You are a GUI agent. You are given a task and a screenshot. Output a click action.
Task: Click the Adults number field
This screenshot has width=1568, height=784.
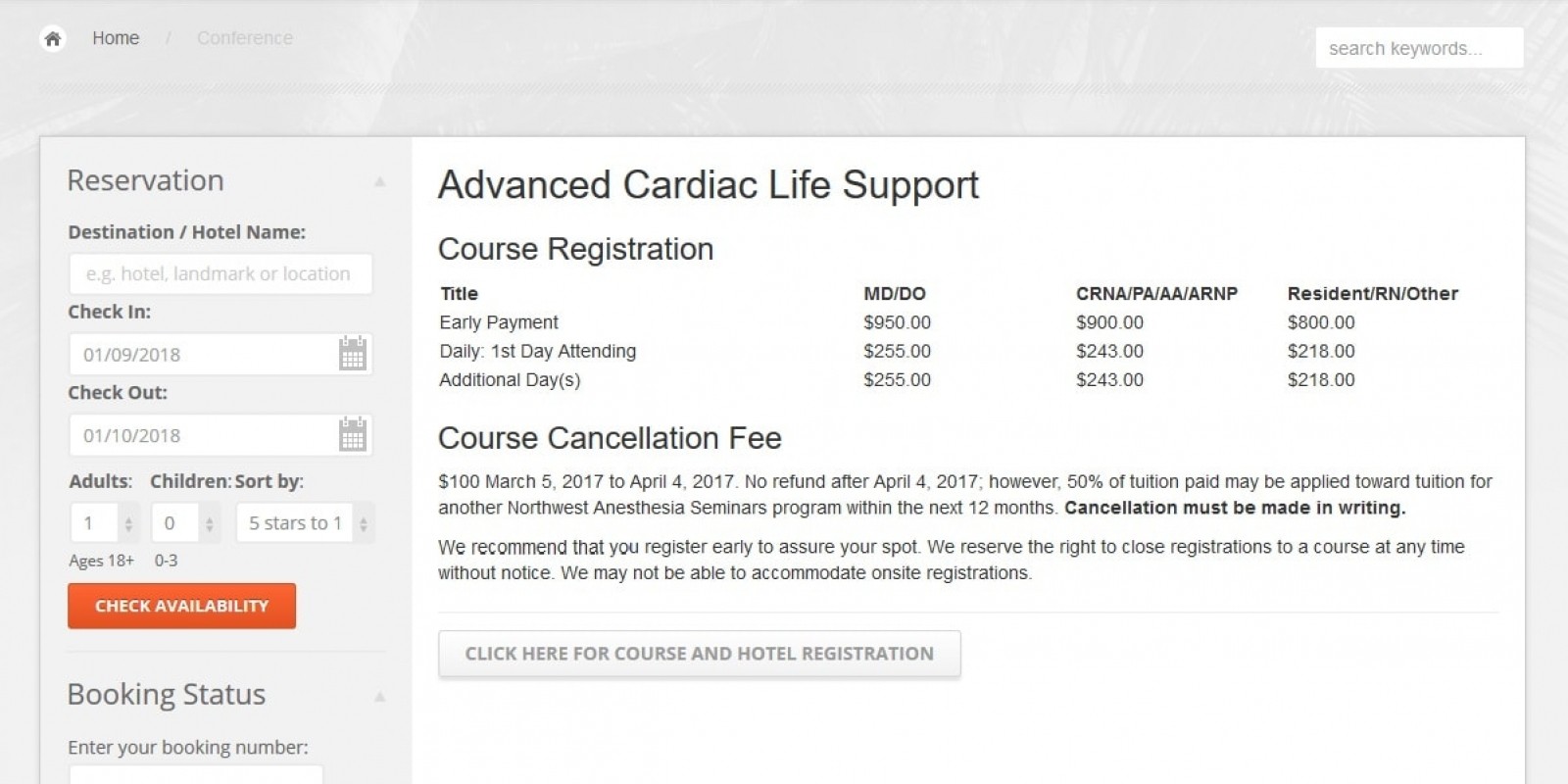point(93,523)
